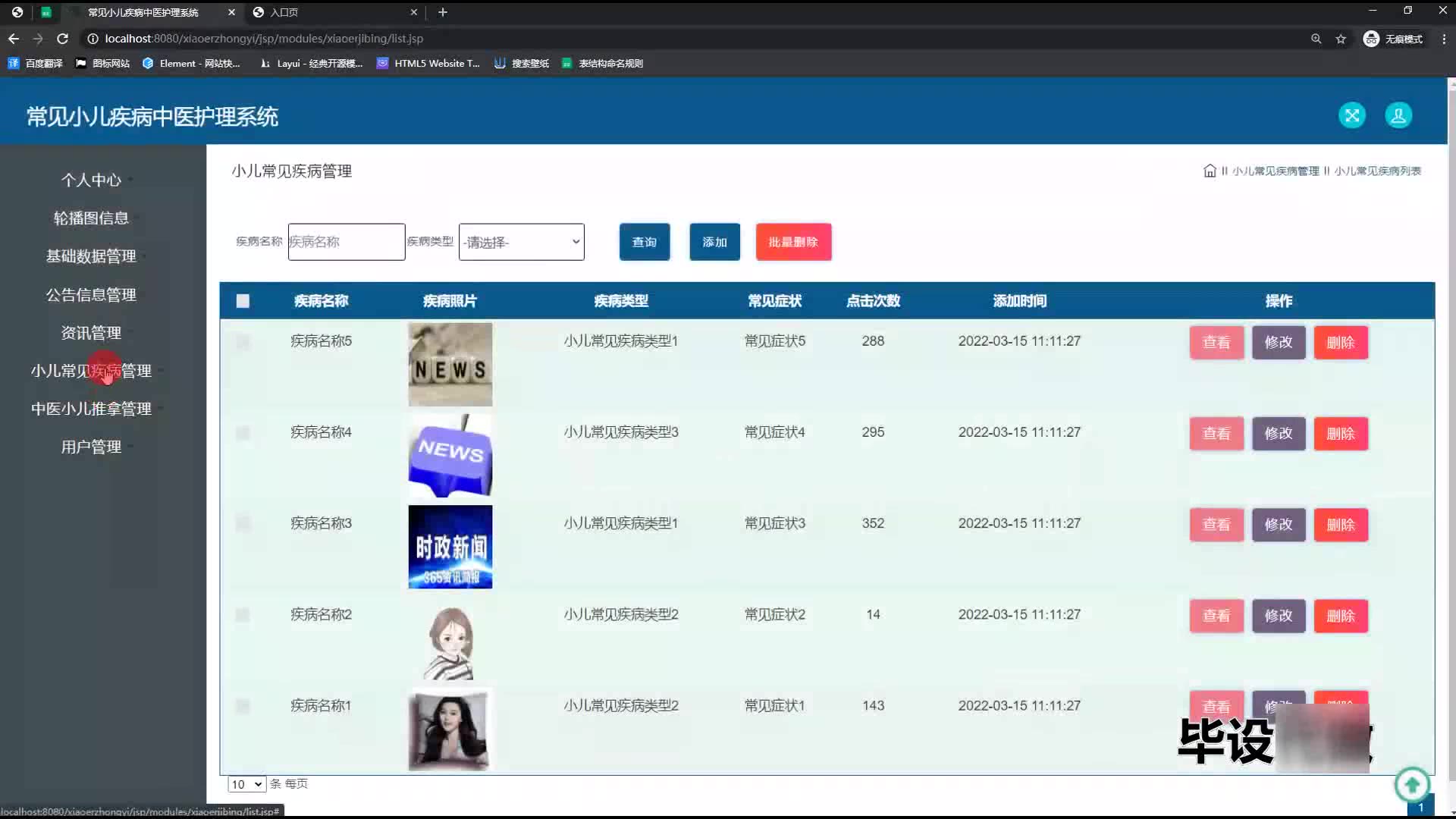Switch to the 入口页 browser tab

pyautogui.click(x=284, y=12)
